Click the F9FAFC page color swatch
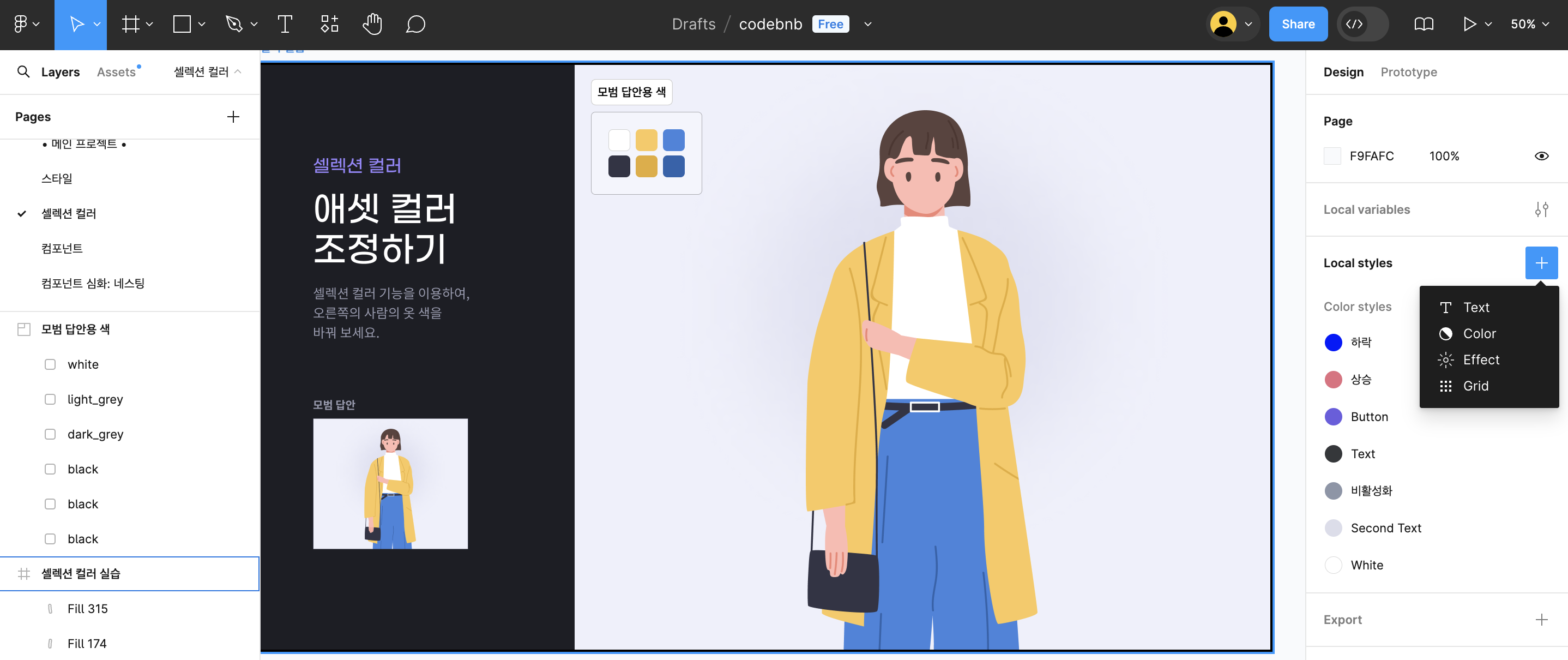Screen dimensions: 1568x660 (x=1332, y=157)
